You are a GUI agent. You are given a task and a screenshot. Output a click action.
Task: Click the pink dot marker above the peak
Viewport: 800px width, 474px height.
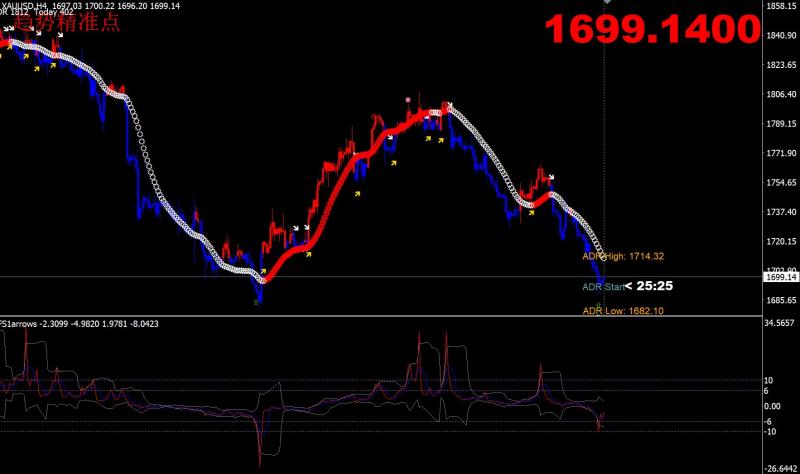coord(408,99)
